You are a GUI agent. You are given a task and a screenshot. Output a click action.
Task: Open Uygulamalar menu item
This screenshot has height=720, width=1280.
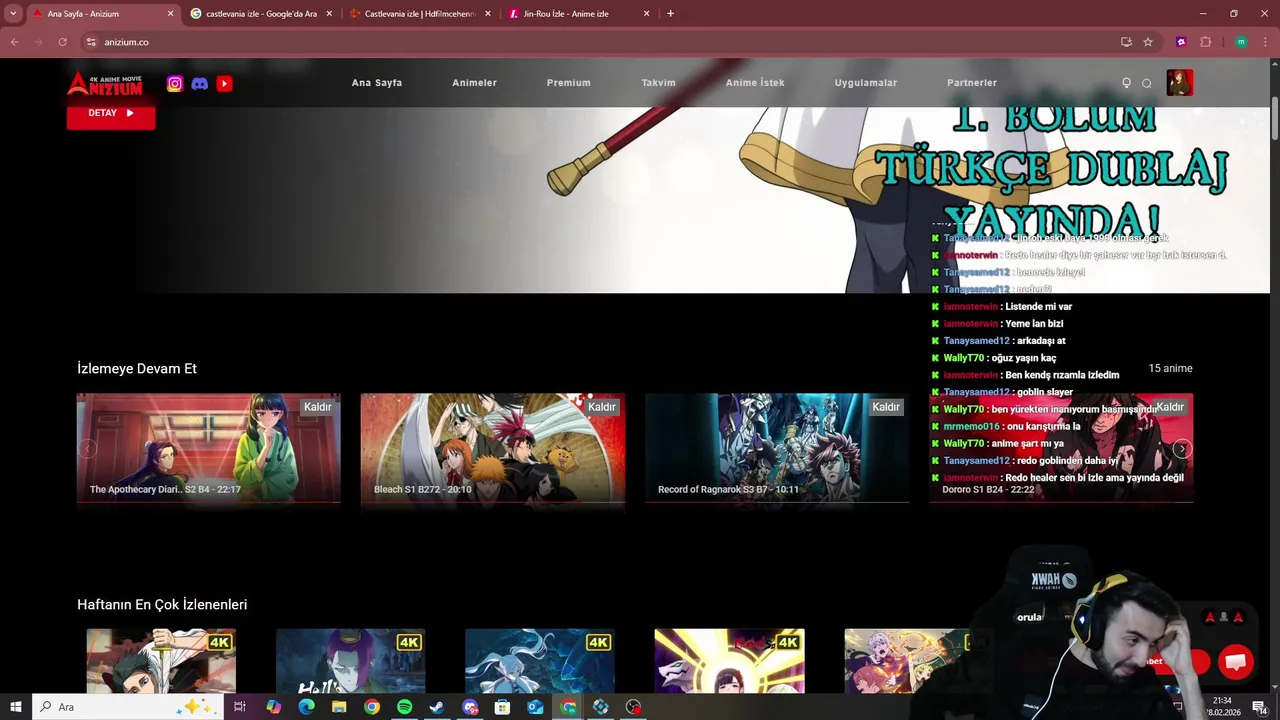coord(866,83)
